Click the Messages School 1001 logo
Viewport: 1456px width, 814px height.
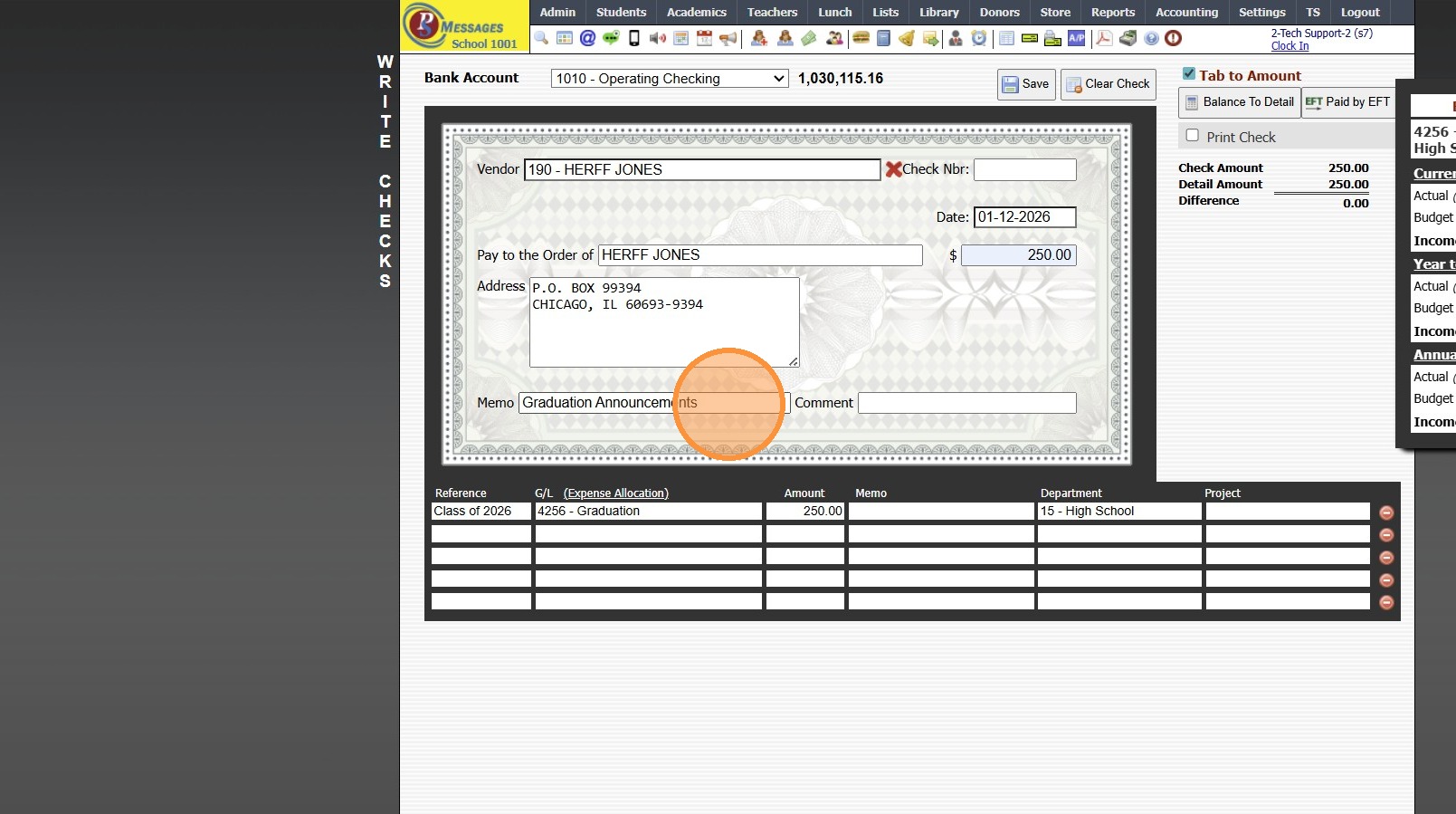[x=465, y=26]
